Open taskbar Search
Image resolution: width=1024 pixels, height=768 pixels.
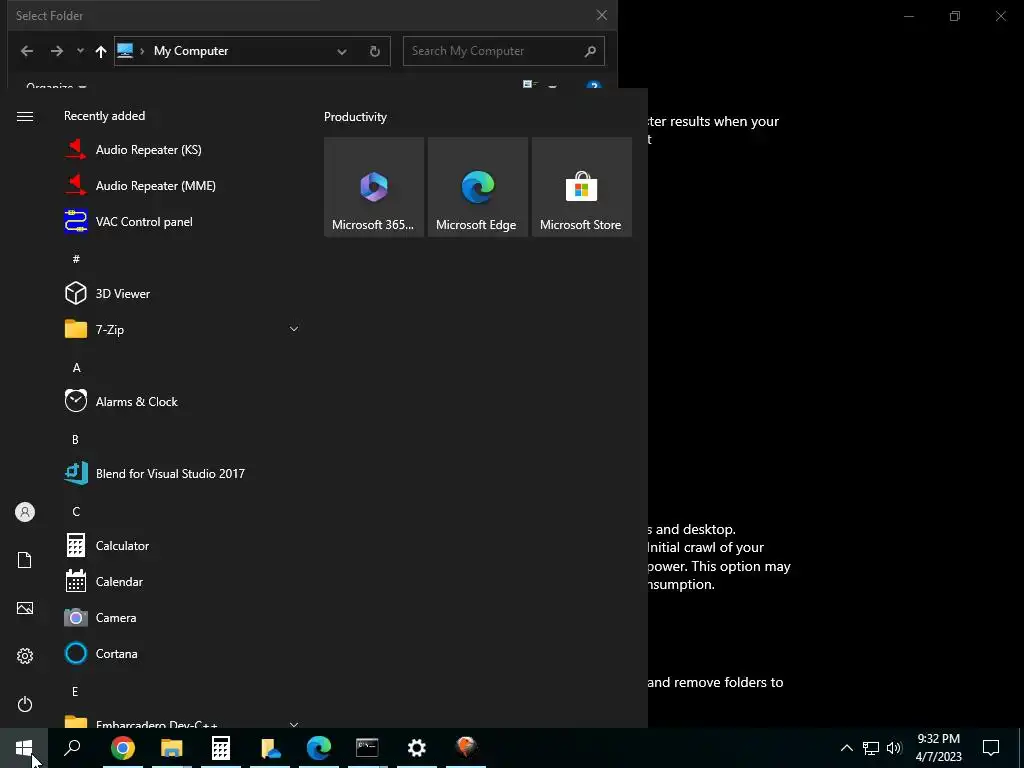[72, 748]
